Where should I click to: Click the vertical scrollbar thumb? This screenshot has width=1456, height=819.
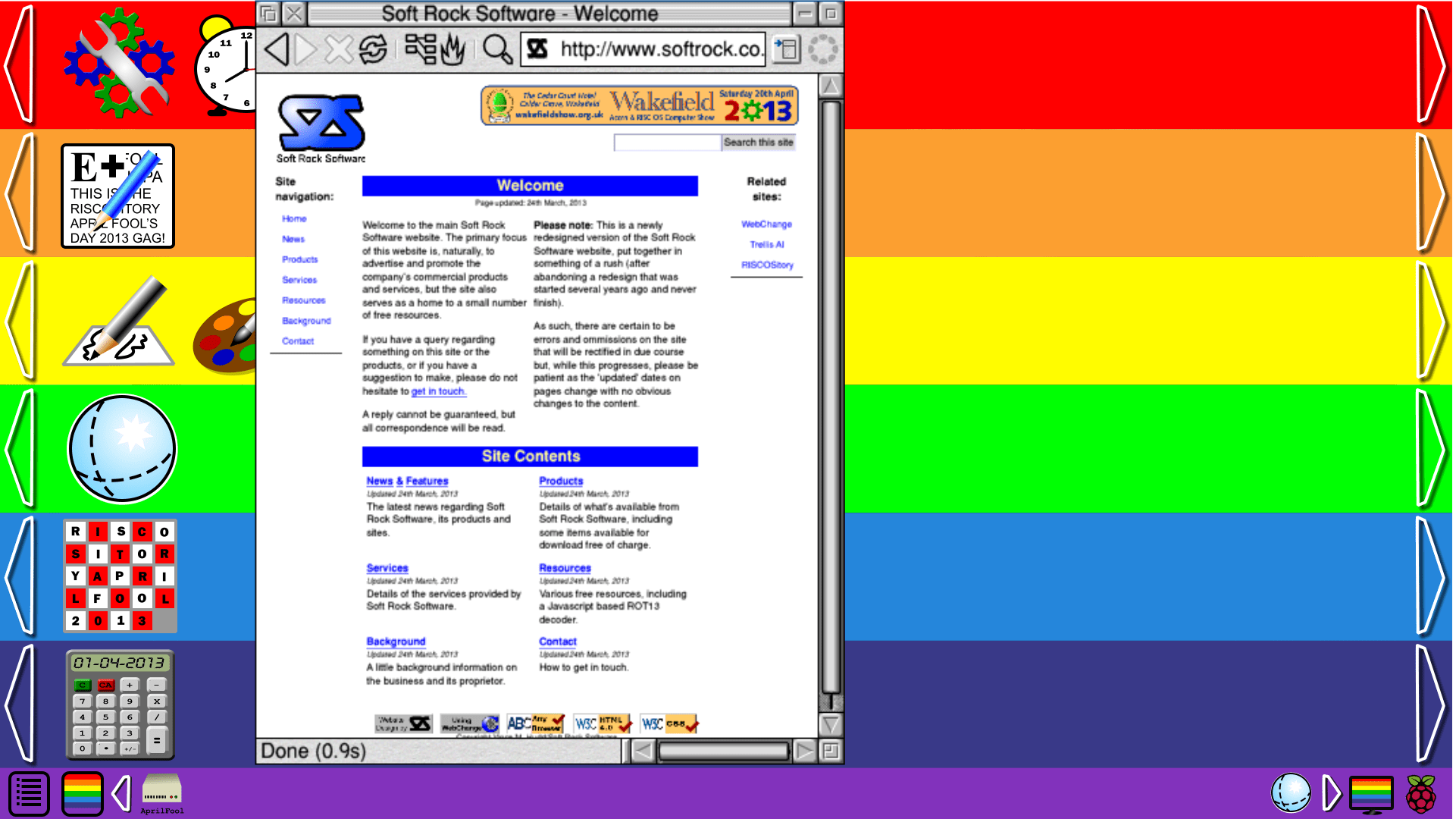[x=831, y=394]
